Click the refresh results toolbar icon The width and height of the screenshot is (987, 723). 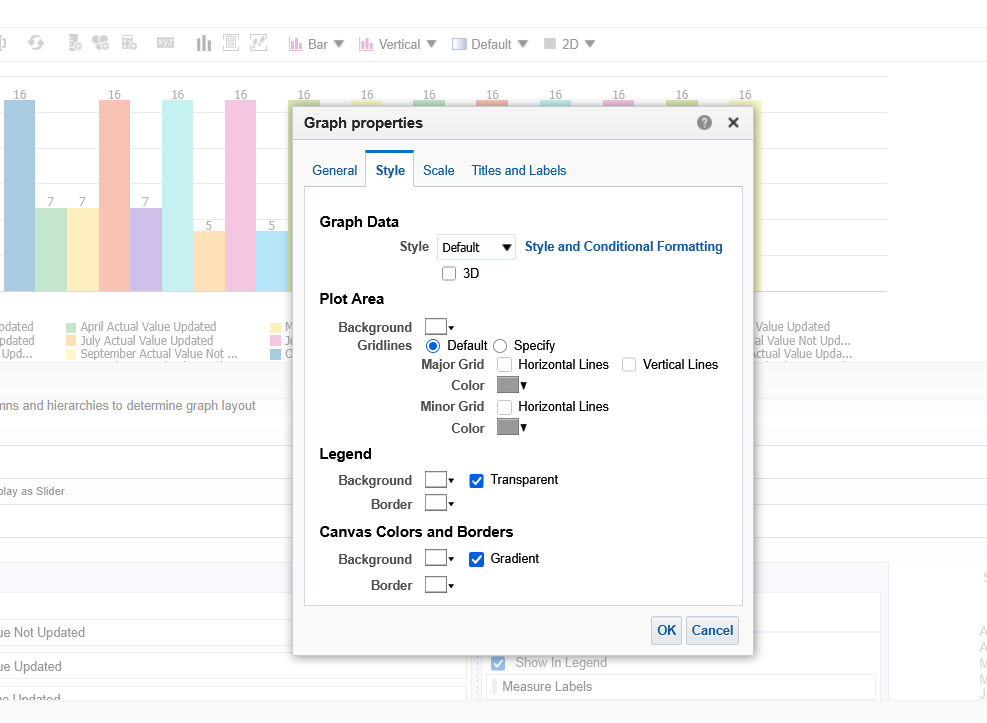click(x=36, y=43)
